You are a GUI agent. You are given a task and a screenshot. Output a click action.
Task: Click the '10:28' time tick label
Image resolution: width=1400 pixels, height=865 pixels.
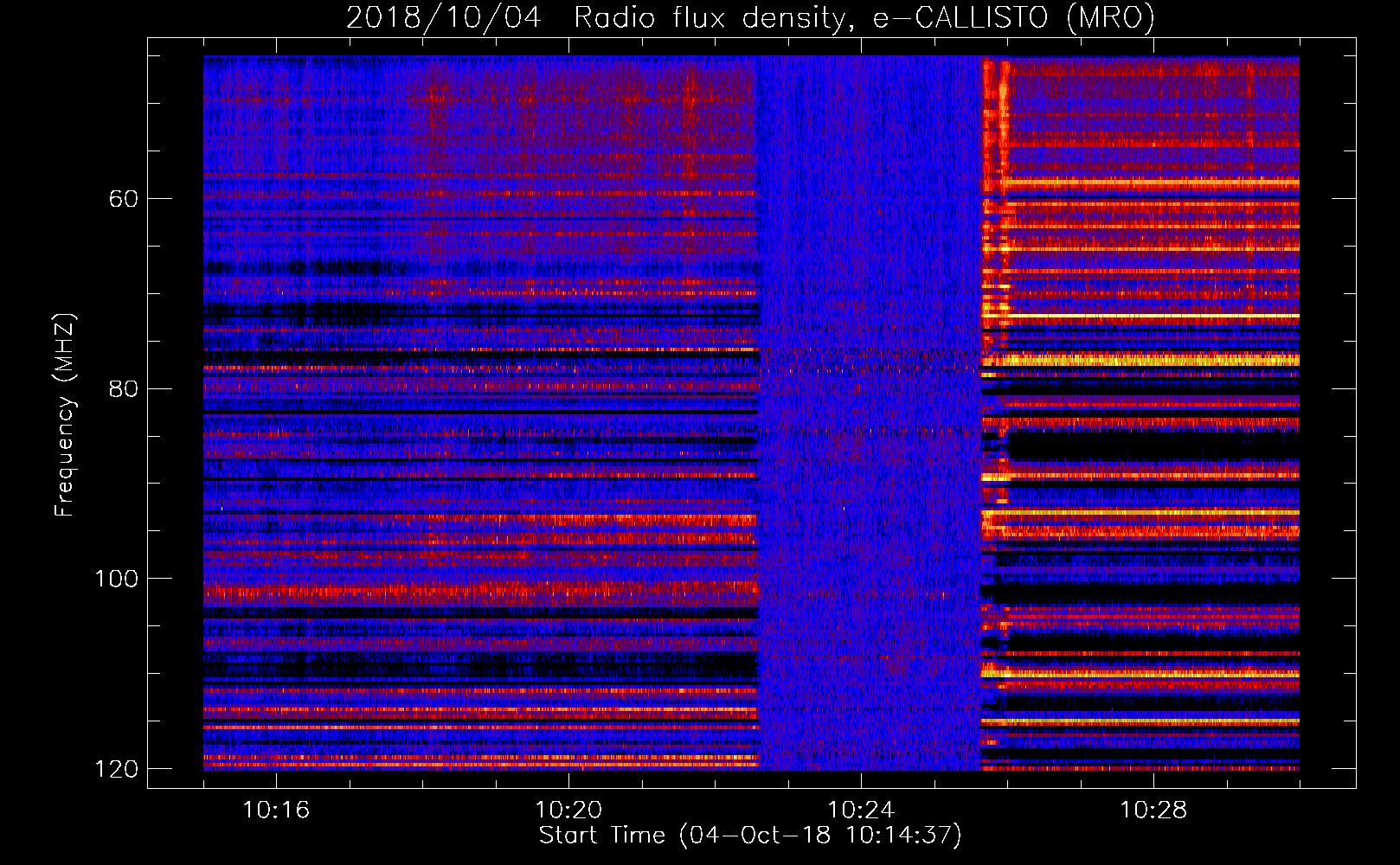1153,810
